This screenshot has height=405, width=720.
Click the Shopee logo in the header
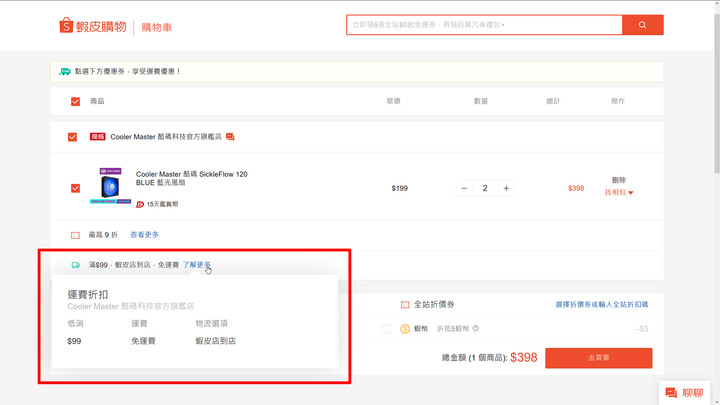tap(93, 26)
